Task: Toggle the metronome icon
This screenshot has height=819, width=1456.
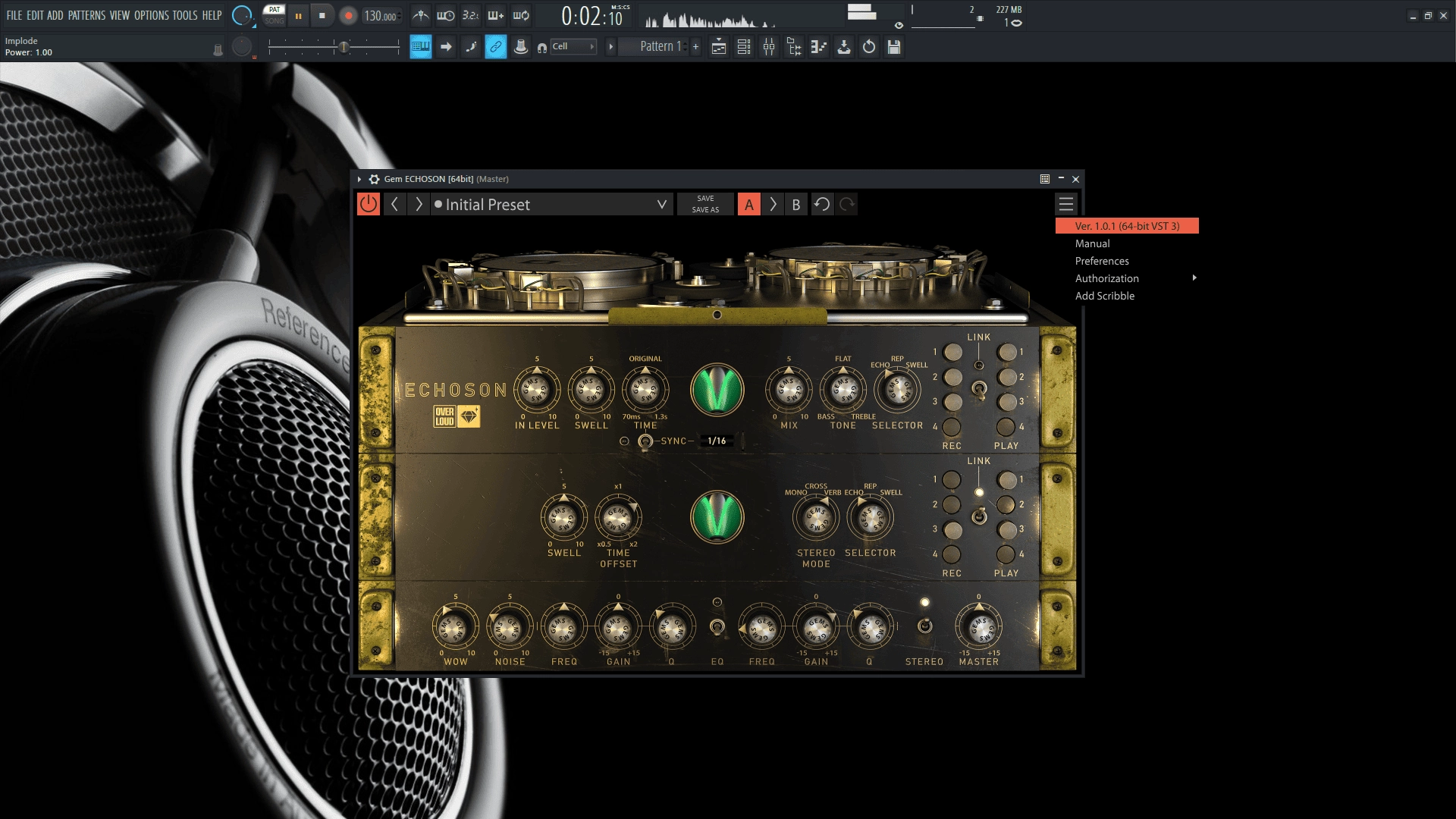Action: point(421,15)
